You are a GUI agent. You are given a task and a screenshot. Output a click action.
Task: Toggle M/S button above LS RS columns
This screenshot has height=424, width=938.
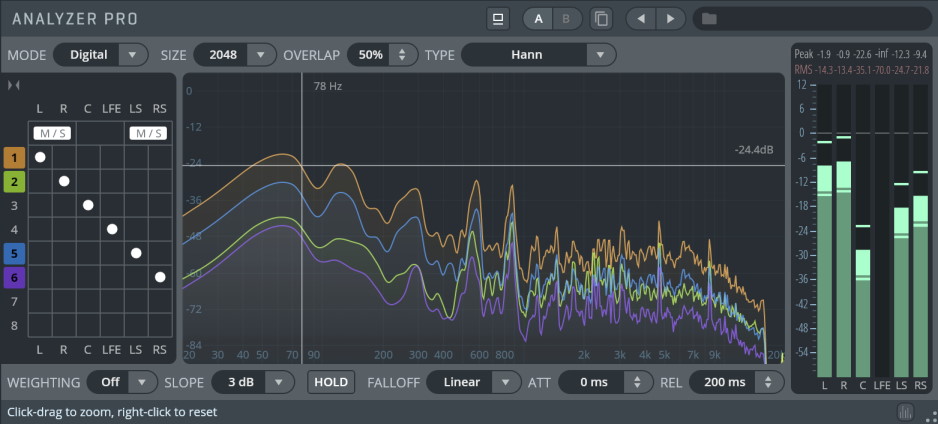148,133
